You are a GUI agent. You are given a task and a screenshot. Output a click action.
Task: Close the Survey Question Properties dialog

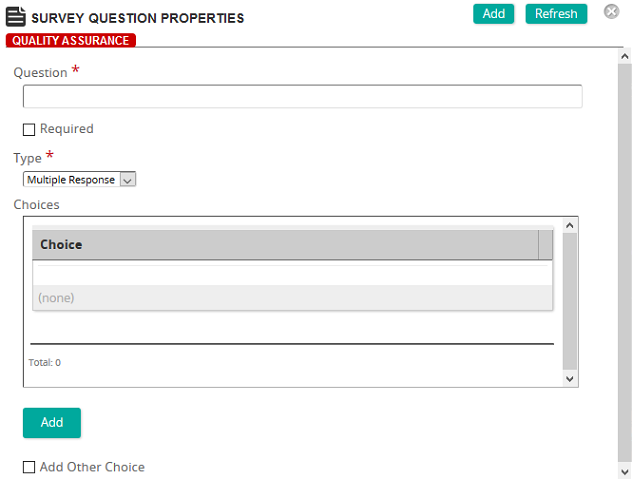tap(611, 12)
